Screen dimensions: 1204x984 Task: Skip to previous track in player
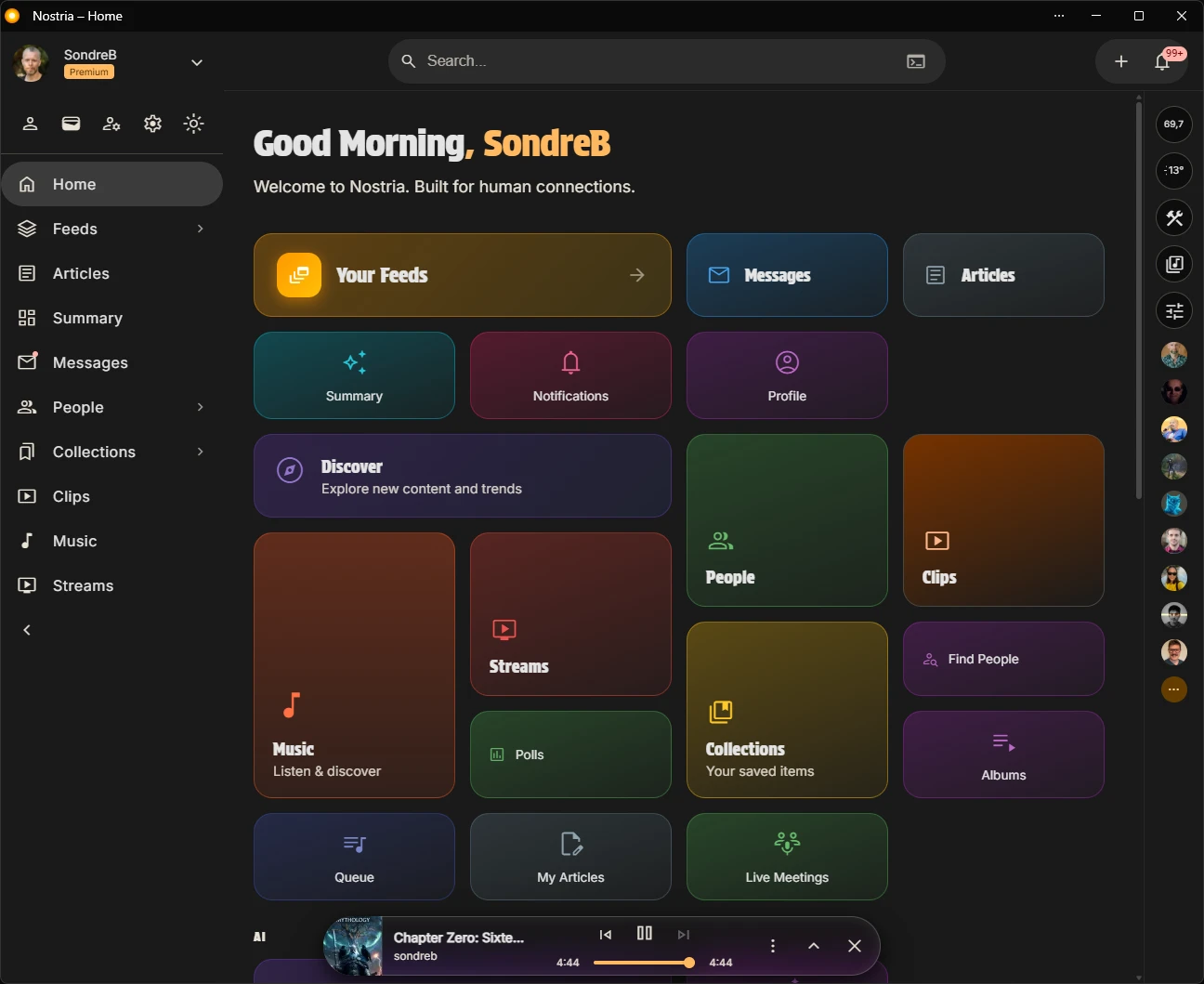[606, 935]
